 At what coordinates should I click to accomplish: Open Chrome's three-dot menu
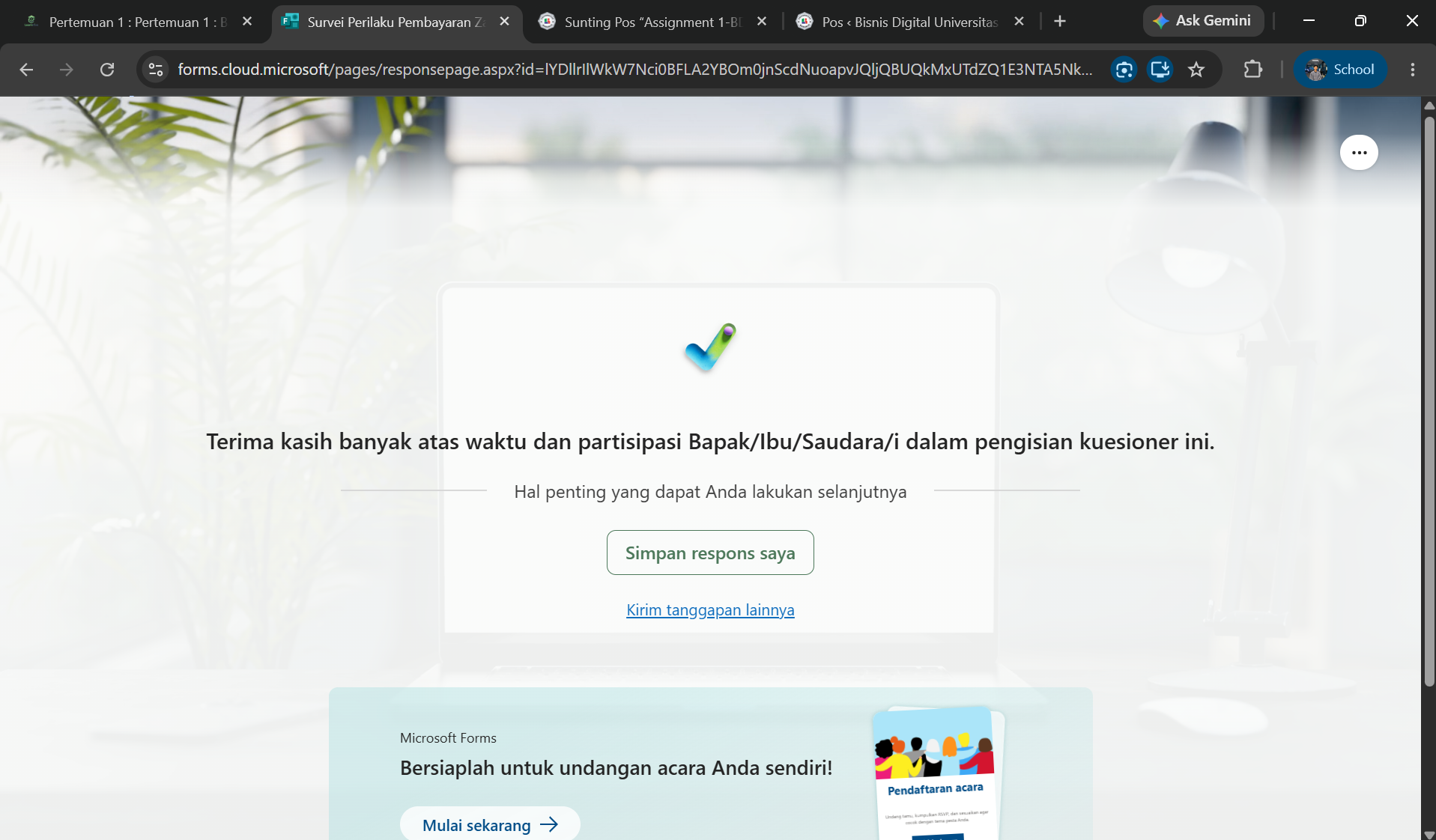1413,70
